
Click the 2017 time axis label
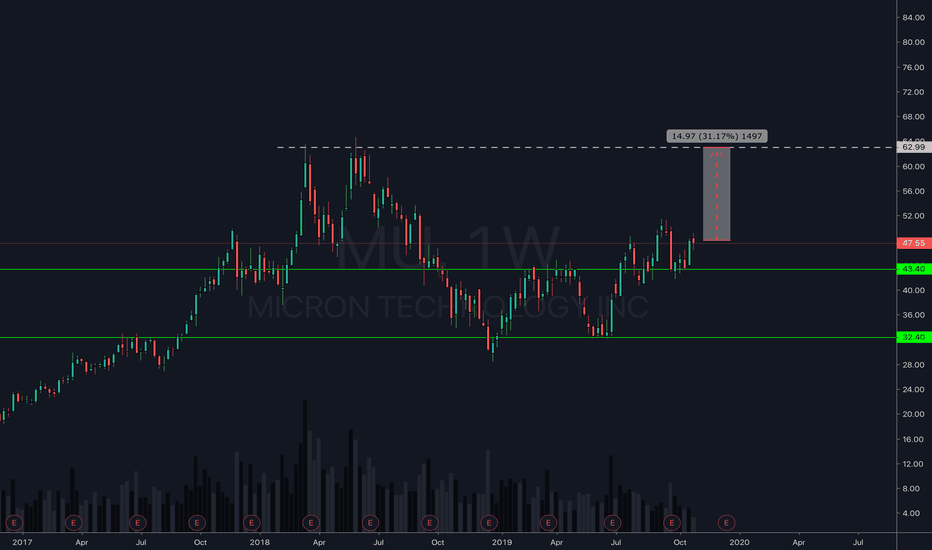pos(22,542)
